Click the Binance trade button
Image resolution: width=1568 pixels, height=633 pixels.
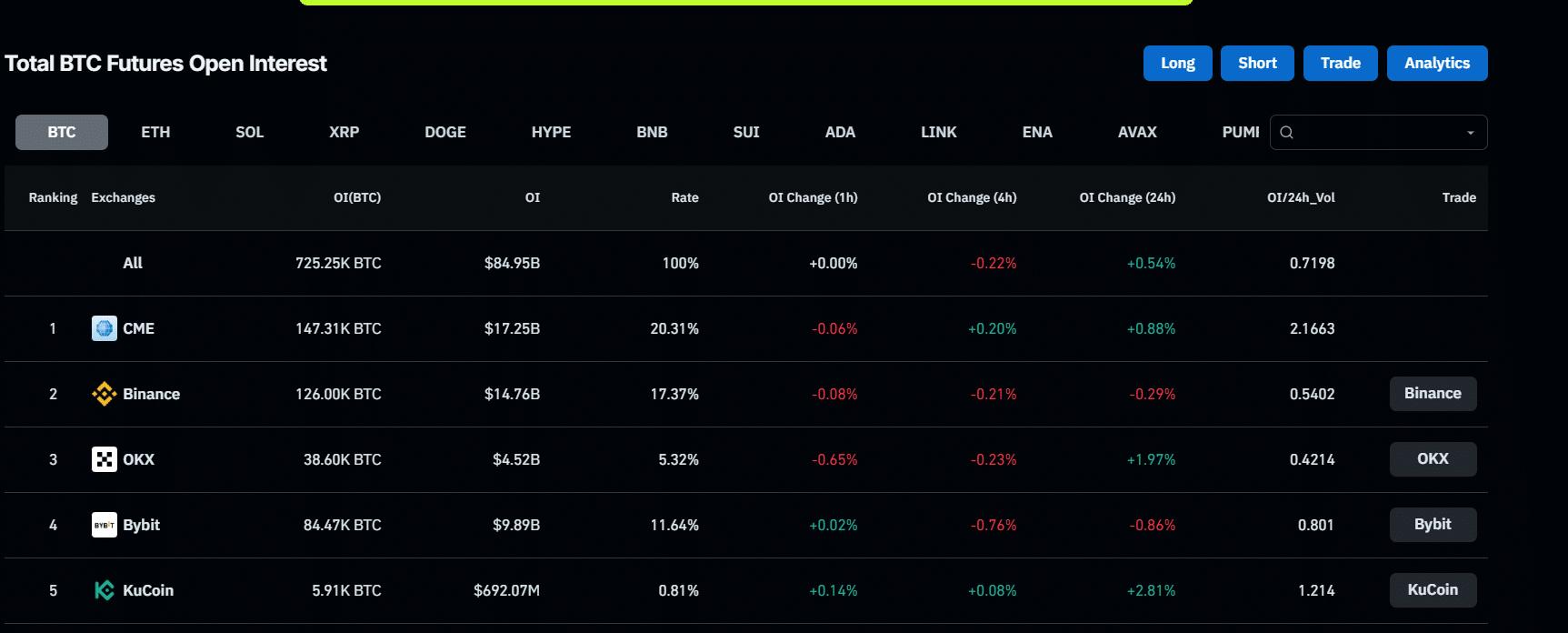(x=1433, y=394)
